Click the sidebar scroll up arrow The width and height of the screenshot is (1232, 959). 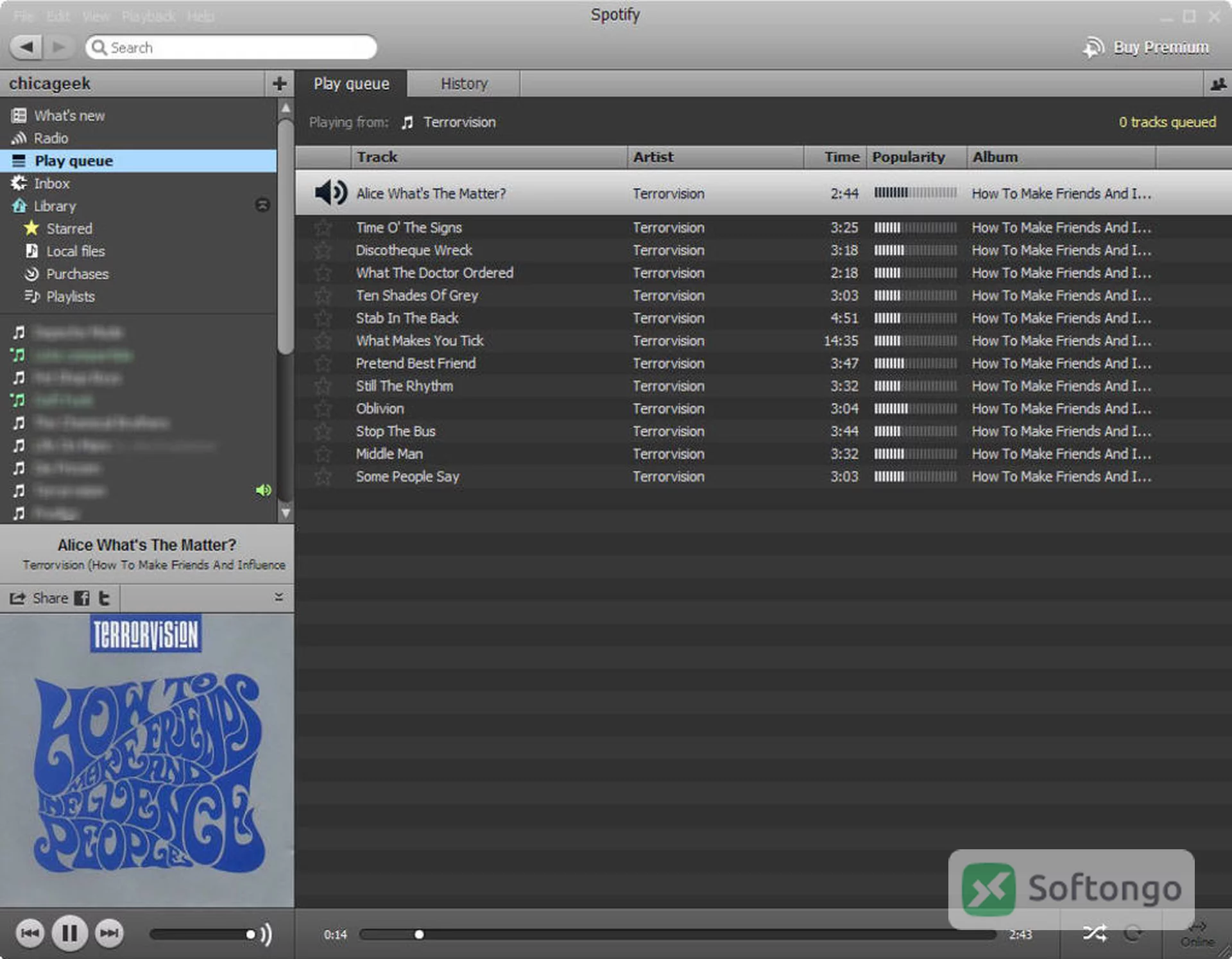coord(286,108)
